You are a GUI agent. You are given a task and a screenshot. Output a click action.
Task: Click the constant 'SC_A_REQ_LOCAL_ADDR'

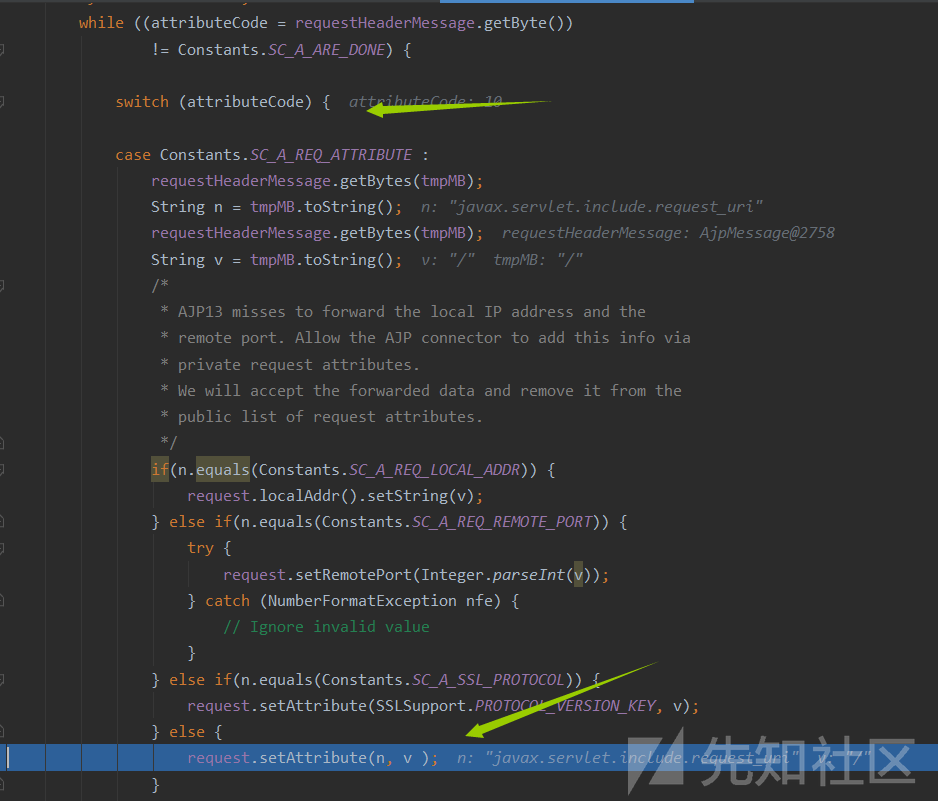click(x=434, y=470)
